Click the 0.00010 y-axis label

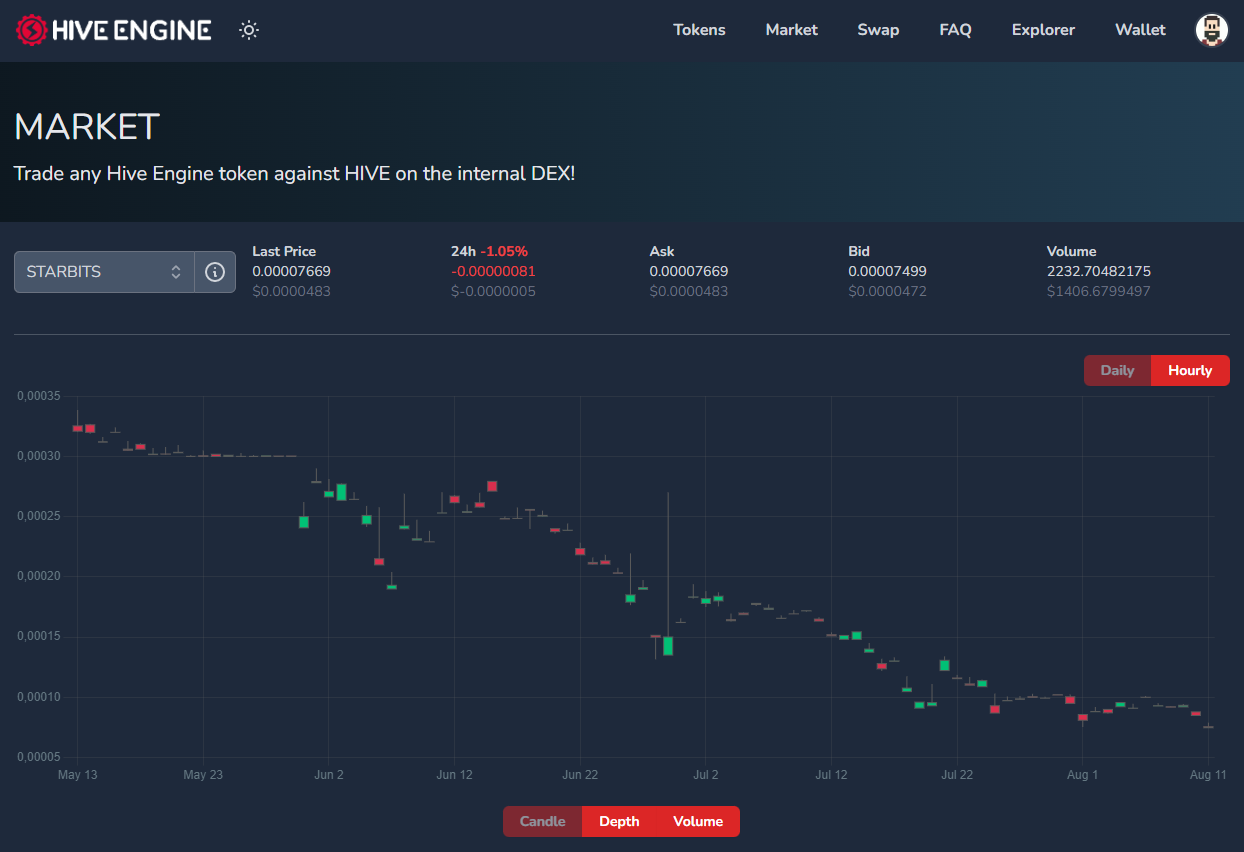pos(39,696)
